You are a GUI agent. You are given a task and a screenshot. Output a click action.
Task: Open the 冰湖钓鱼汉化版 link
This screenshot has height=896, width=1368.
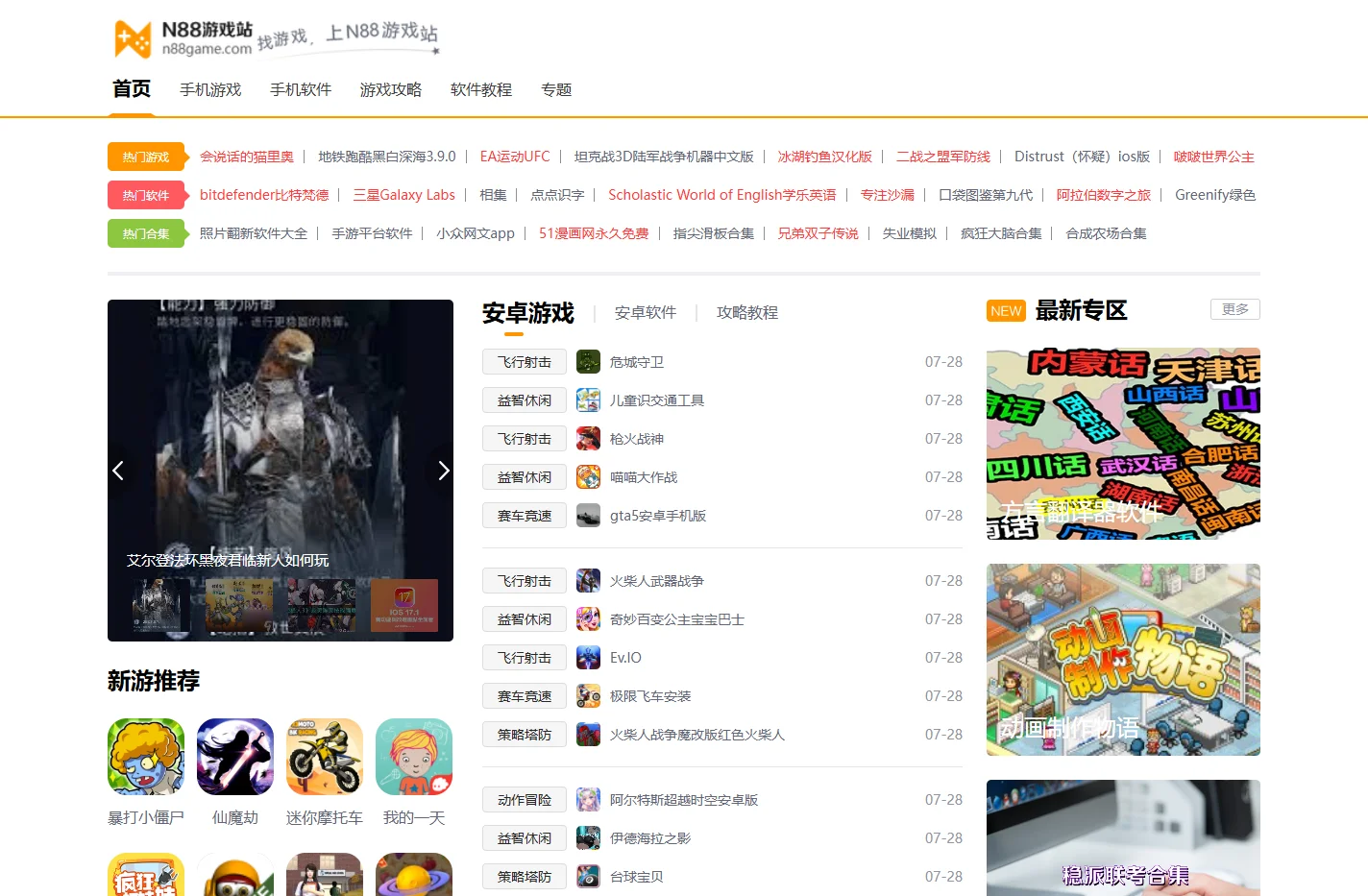(825, 157)
